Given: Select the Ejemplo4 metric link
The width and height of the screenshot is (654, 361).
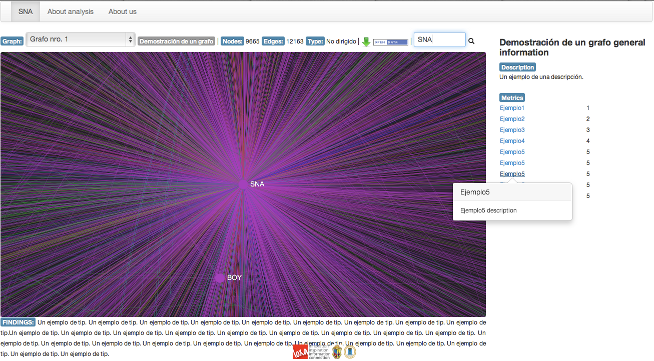Looking at the screenshot, I should pyautogui.click(x=512, y=141).
